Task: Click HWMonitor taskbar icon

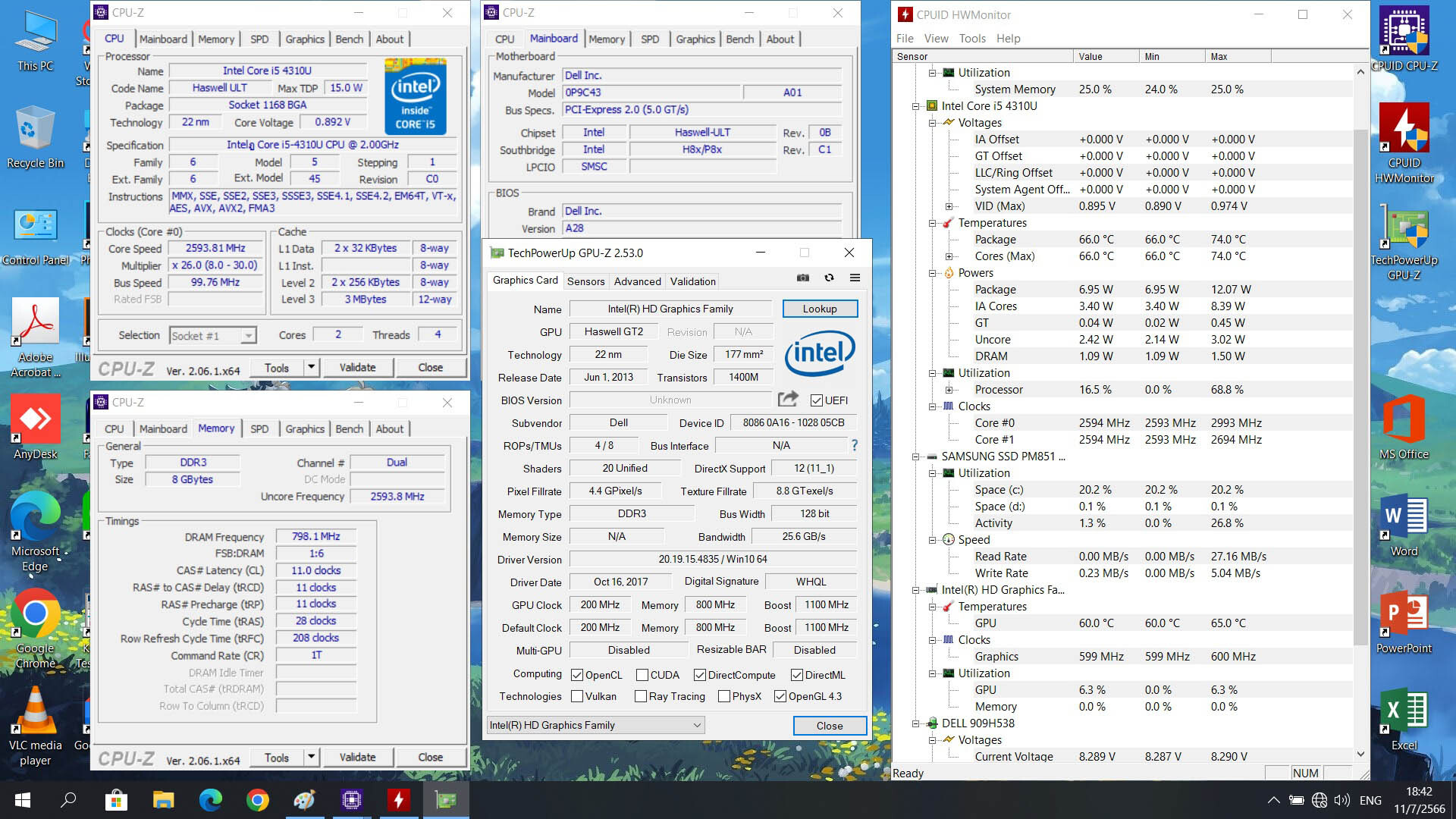Action: point(398,800)
